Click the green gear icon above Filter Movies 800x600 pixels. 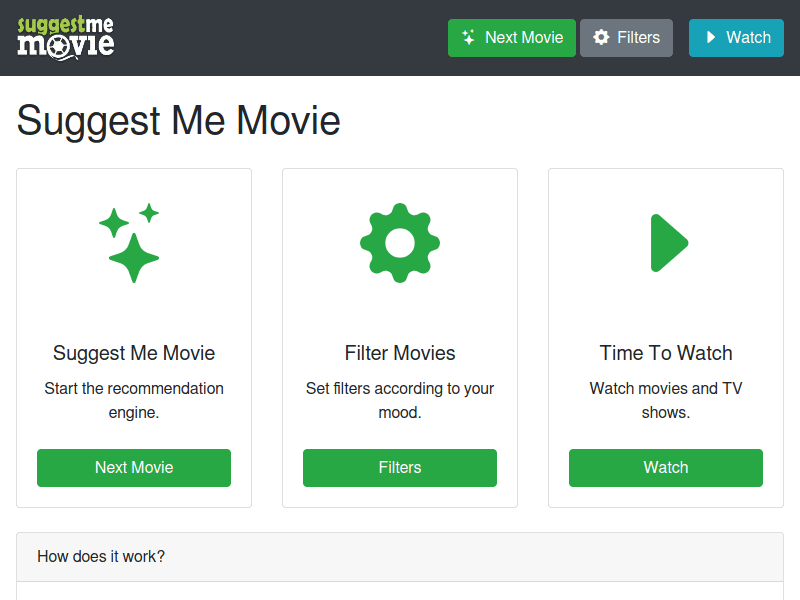tap(400, 242)
